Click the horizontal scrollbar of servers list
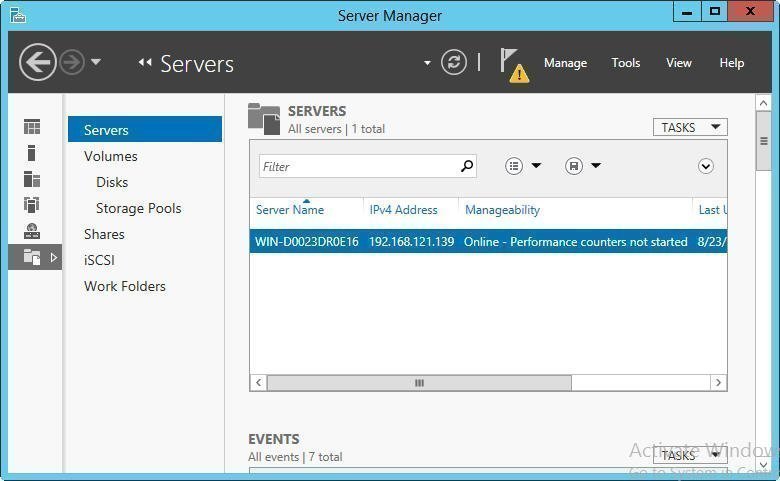This screenshot has height=481, width=780. (x=419, y=383)
